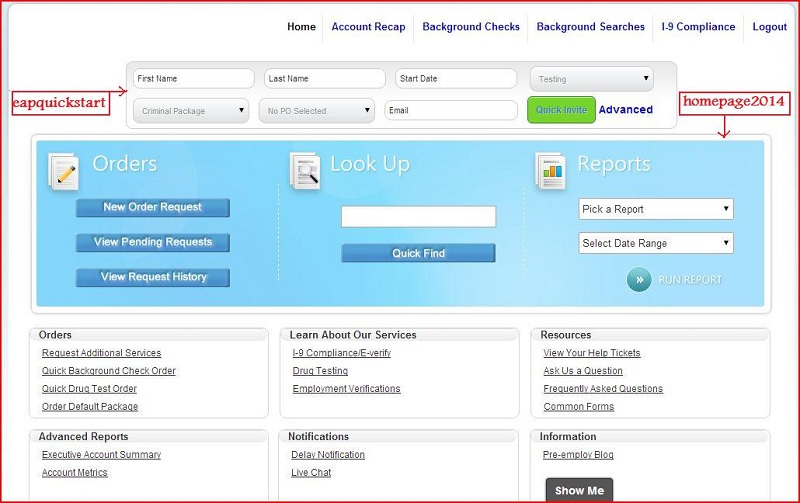This screenshot has width=800, height=503.
Task: Click the RUN REPORT text button
Action: tap(690, 280)
